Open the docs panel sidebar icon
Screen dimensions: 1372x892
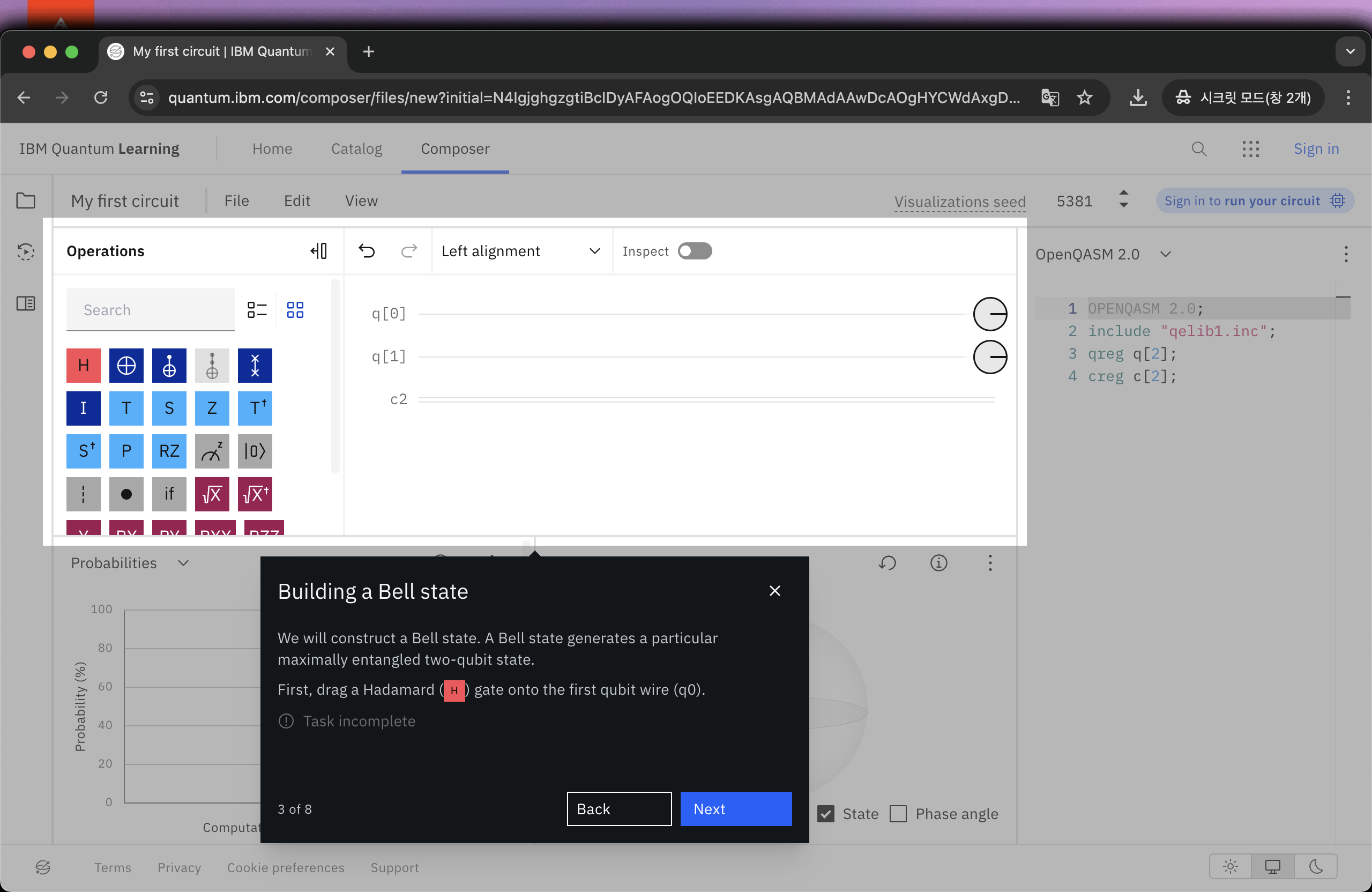pos(26,303)
